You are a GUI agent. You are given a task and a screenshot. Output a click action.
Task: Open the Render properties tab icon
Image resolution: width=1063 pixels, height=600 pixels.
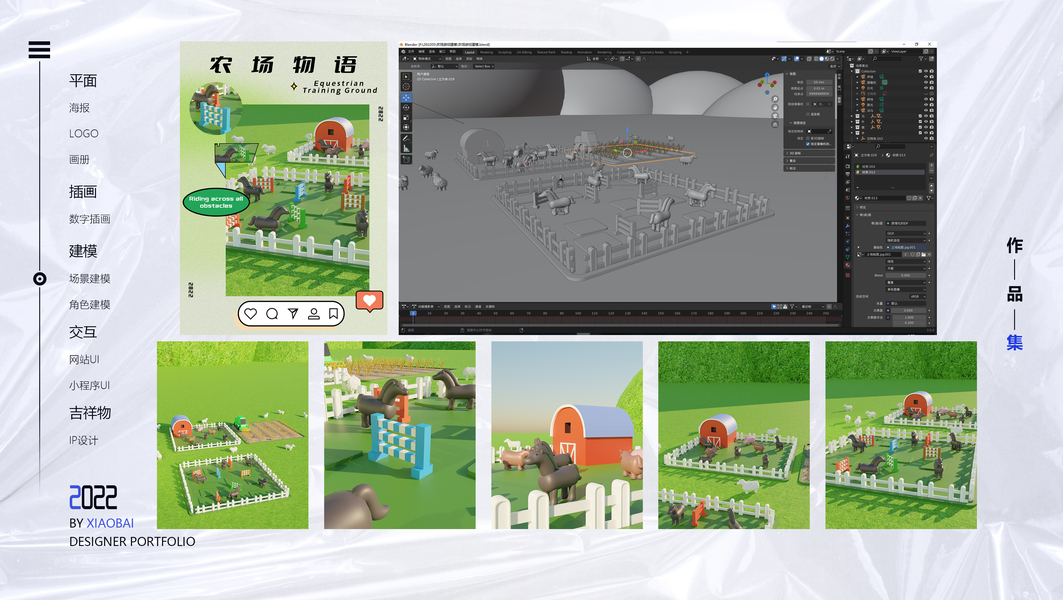847,166
